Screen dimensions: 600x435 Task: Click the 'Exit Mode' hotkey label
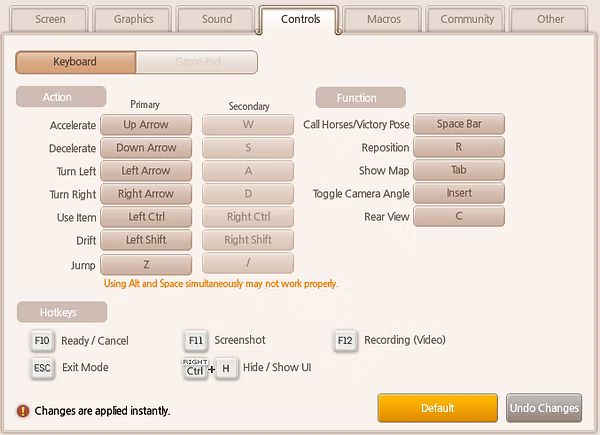tap(85, 368)
